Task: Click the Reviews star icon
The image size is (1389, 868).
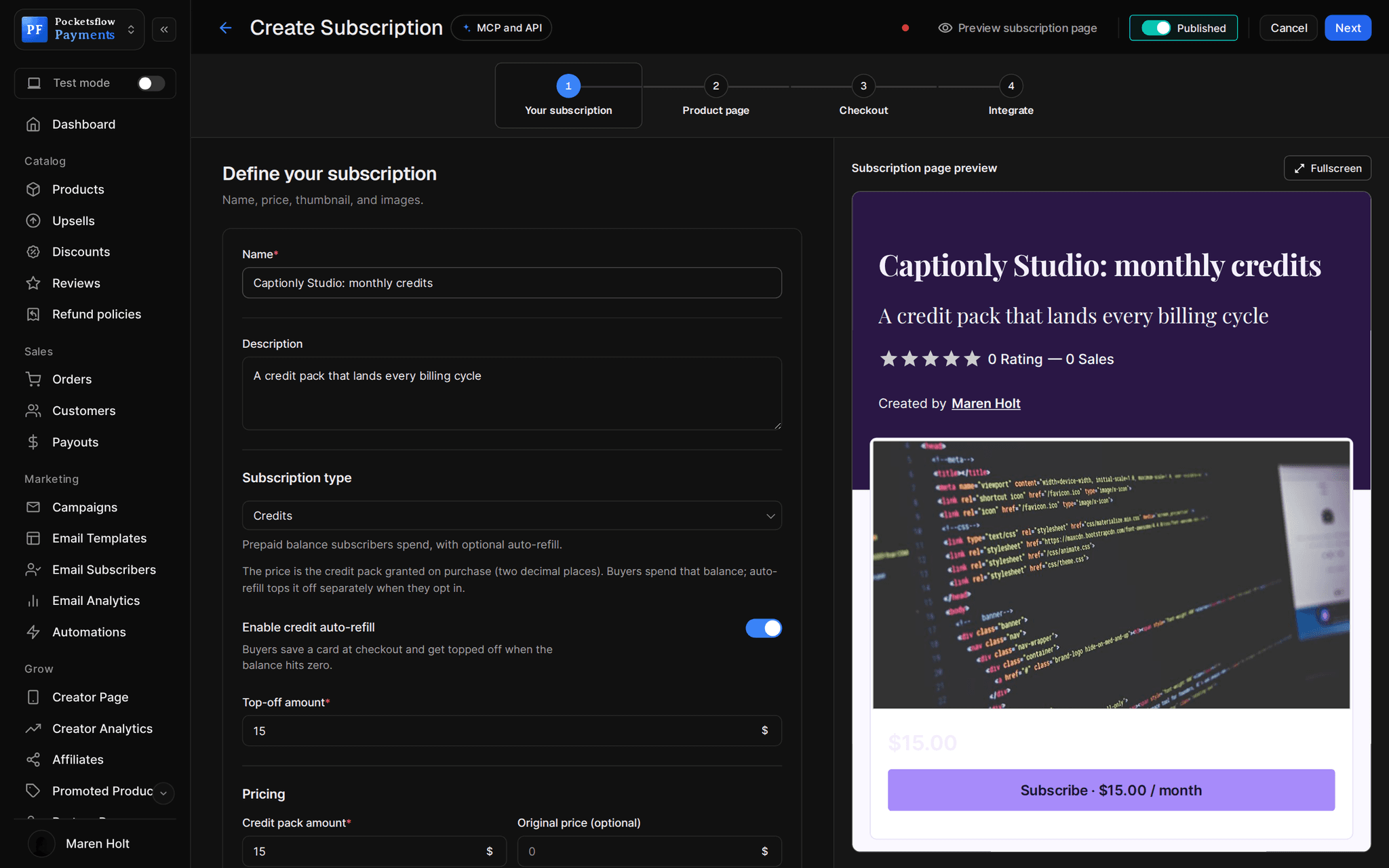Action: click(33, 283)
